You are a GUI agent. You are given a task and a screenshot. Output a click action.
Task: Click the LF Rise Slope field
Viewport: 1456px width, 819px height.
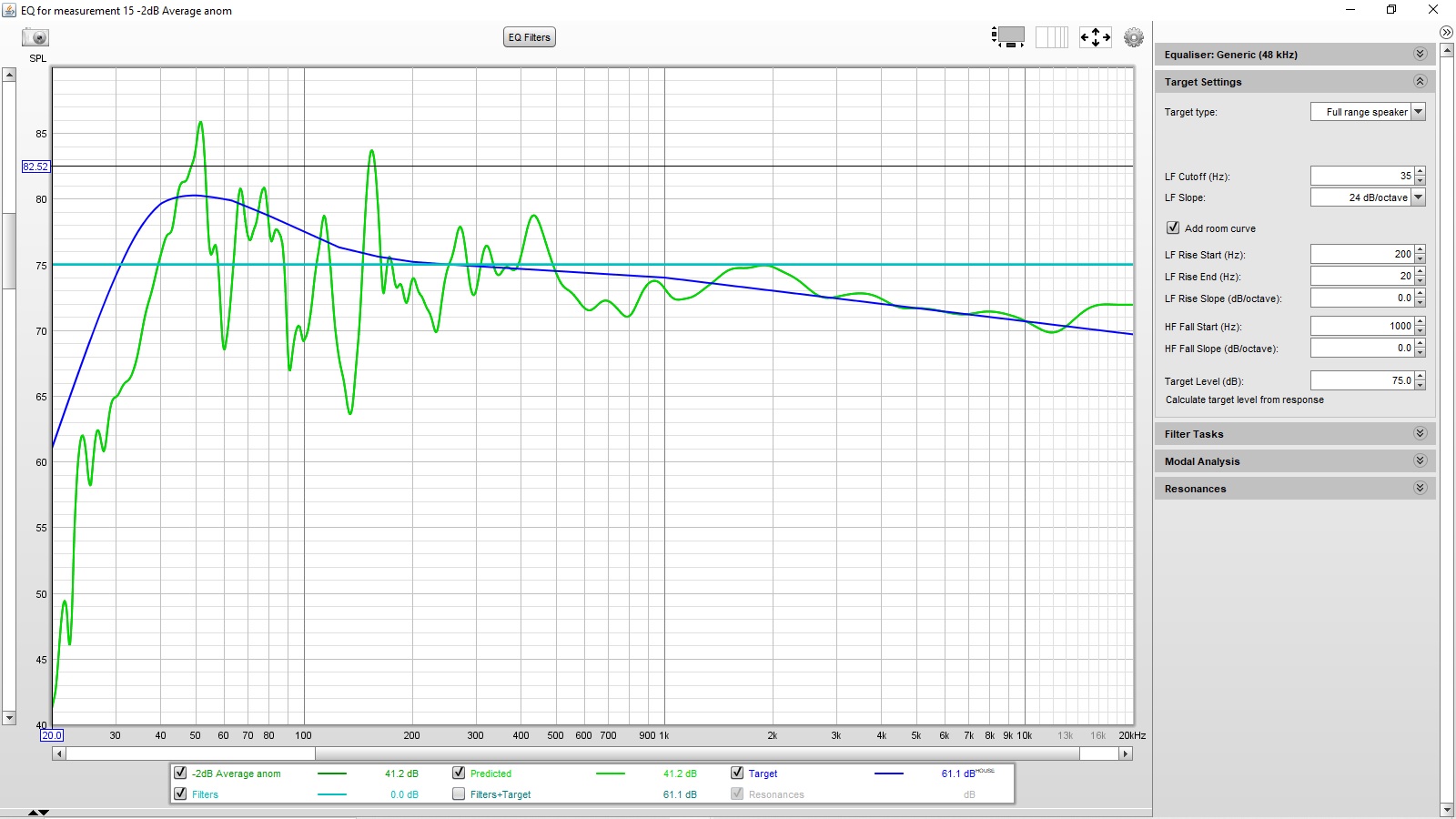point(1362,298)
